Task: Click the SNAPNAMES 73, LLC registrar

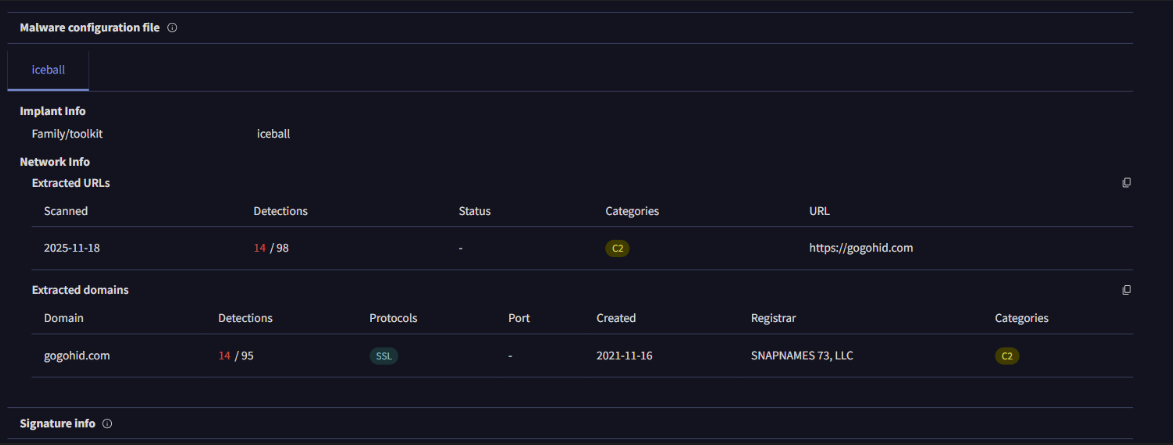Action: point(803,356)
